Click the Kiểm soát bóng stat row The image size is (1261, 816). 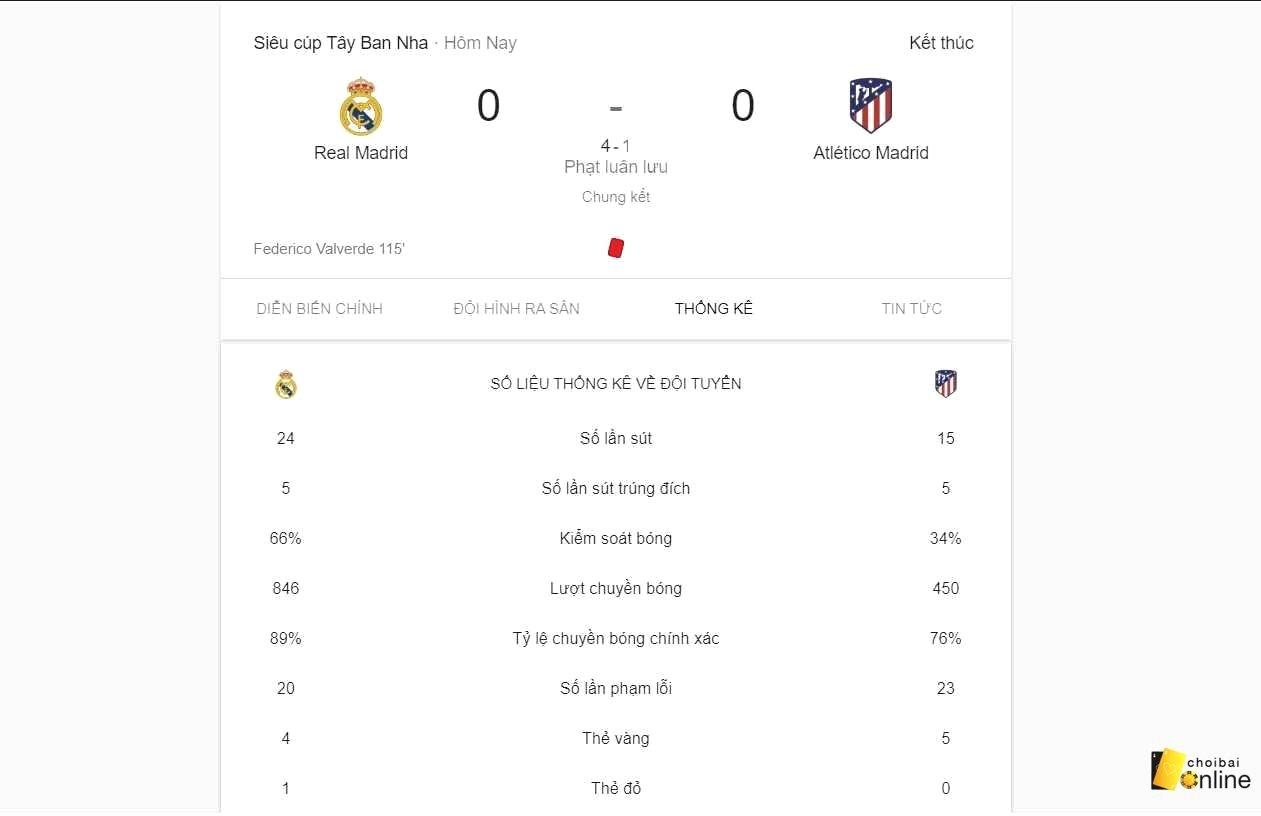click(x=616, y=538)
